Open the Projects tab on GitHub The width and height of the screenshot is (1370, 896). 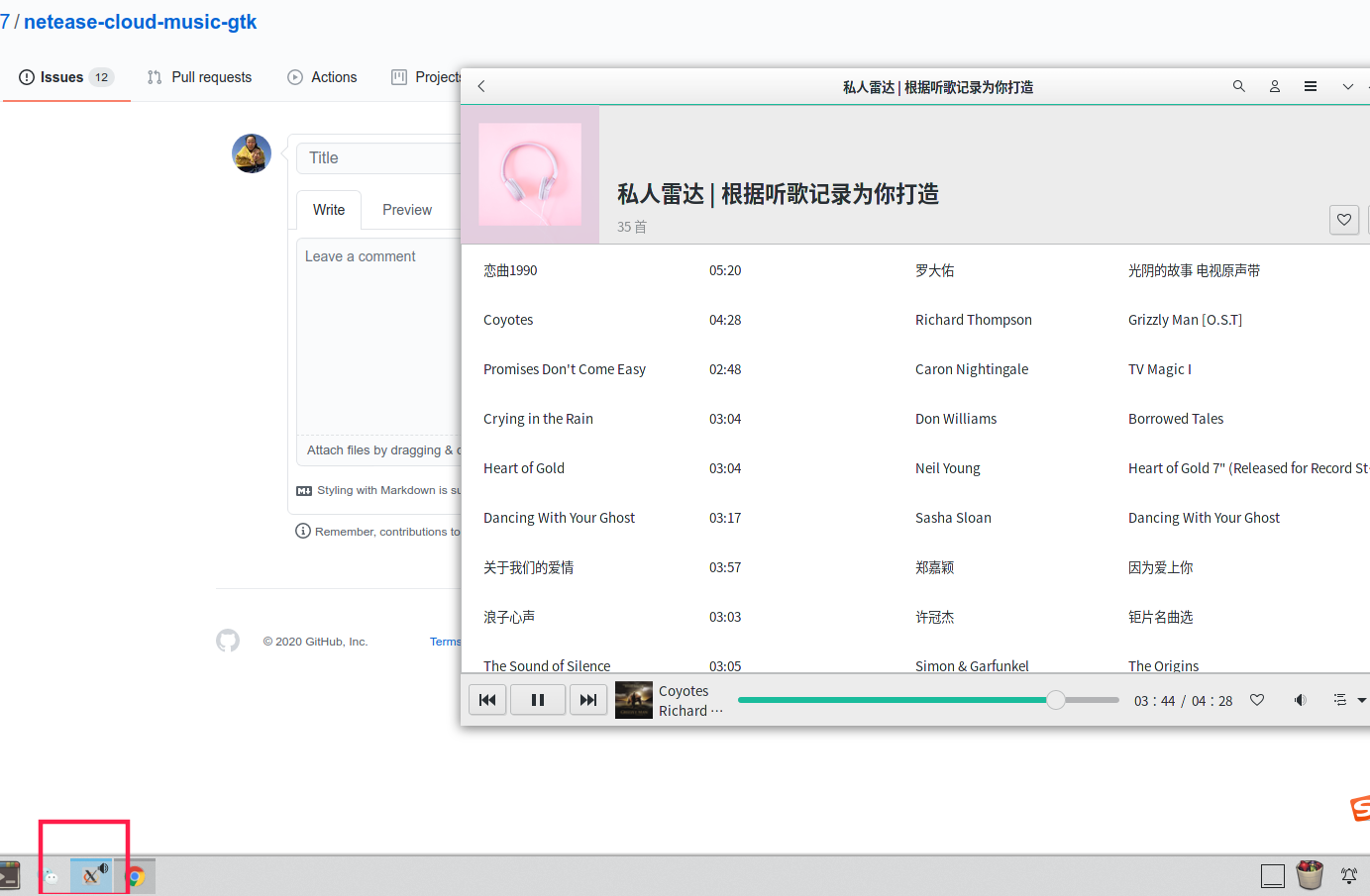(426, 77)
